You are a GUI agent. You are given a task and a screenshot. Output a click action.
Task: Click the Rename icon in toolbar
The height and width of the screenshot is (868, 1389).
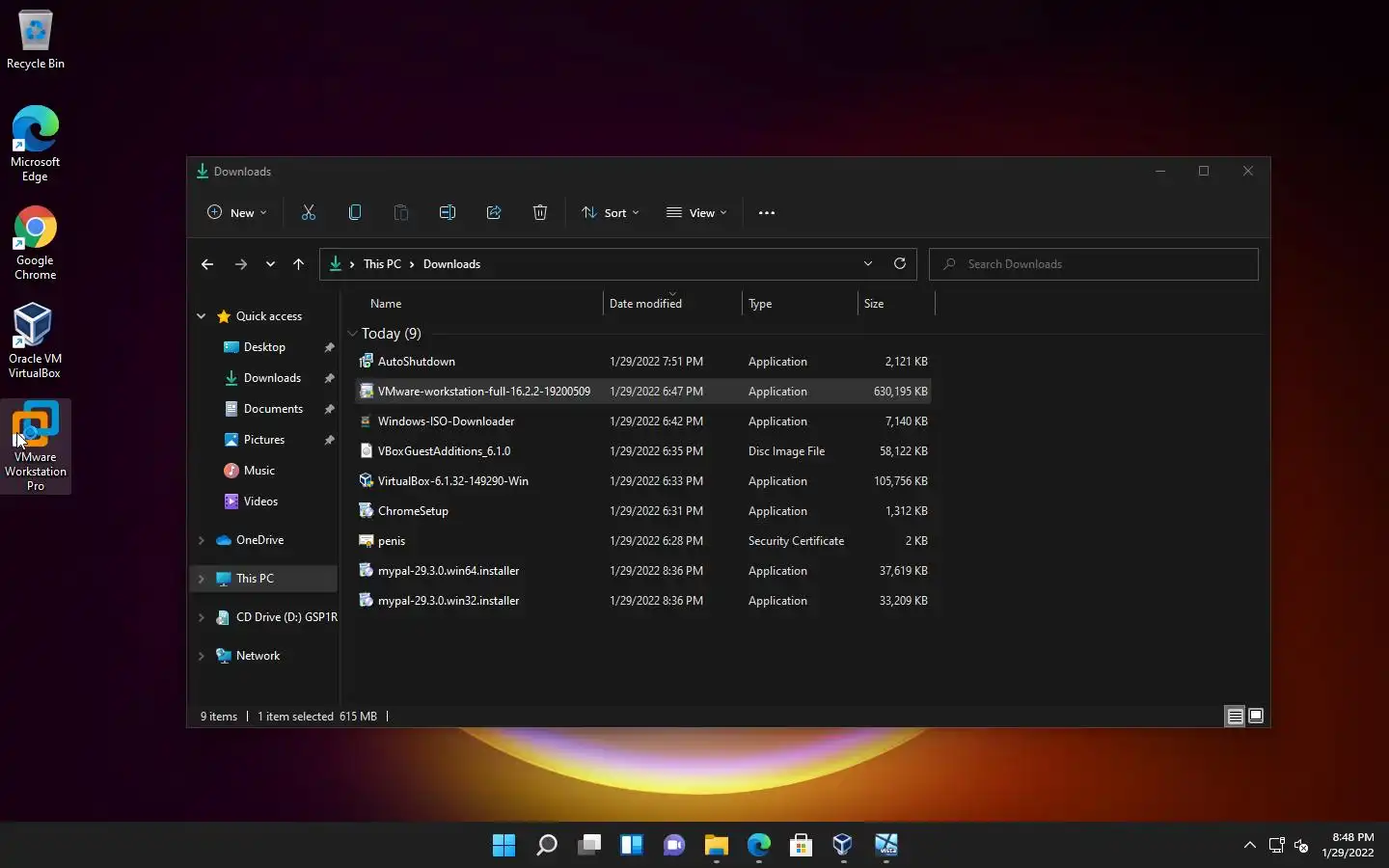click(x=448, y=212)
